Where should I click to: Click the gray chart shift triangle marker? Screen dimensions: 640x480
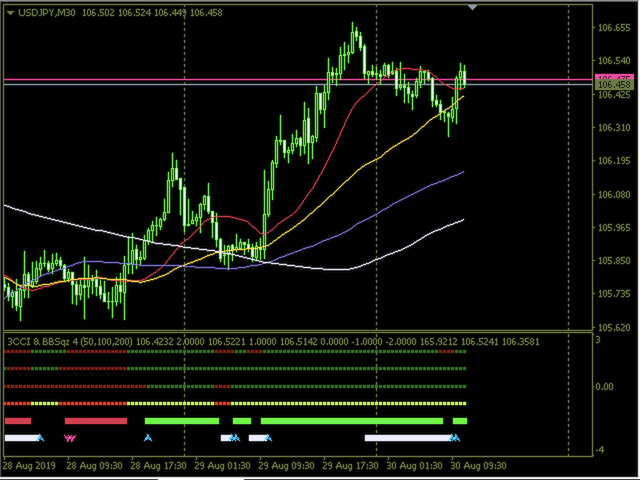pyautogui.click(x=472, y=7)
